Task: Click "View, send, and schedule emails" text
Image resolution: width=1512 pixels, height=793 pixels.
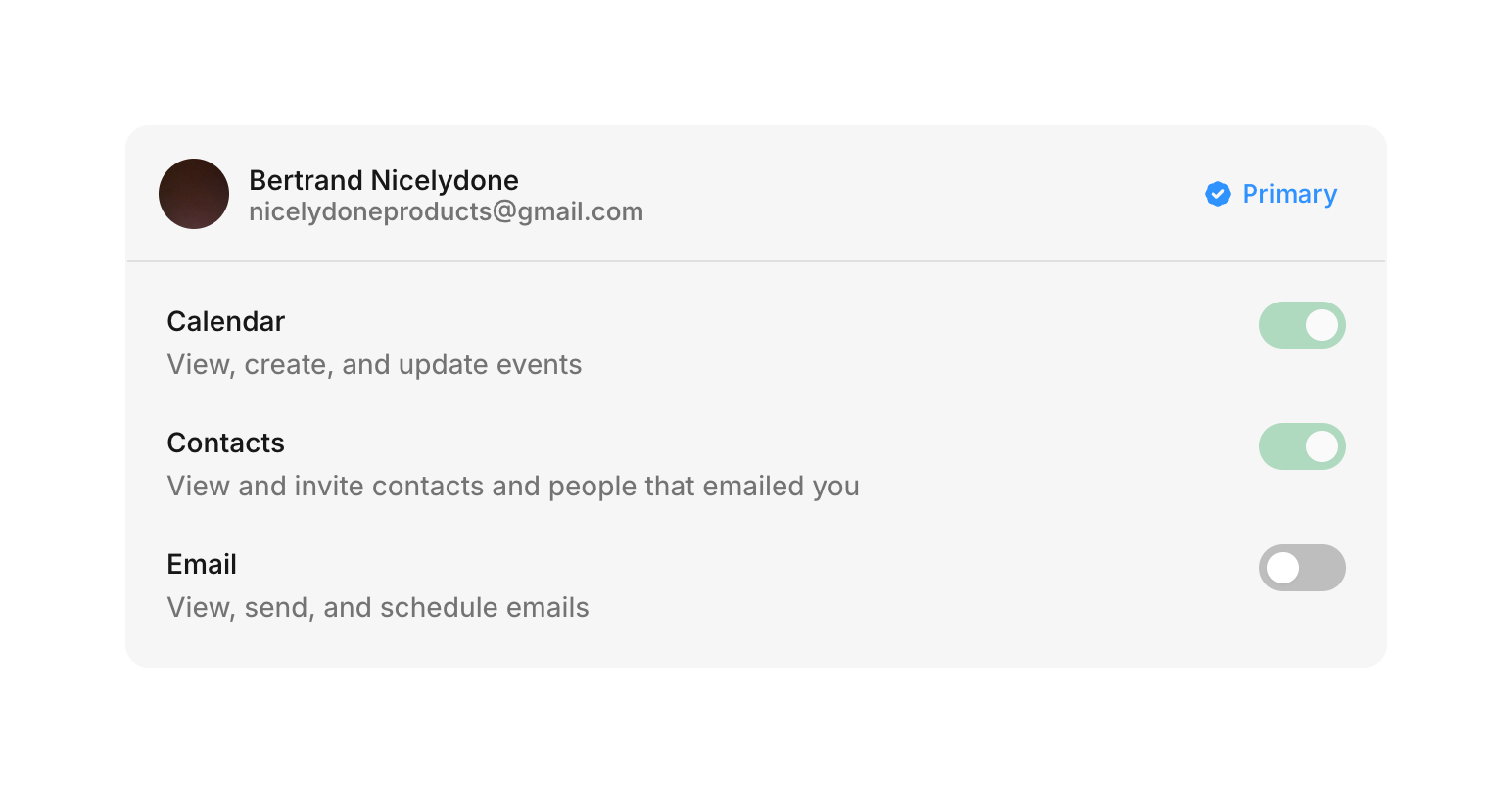Action: (378, 607)
